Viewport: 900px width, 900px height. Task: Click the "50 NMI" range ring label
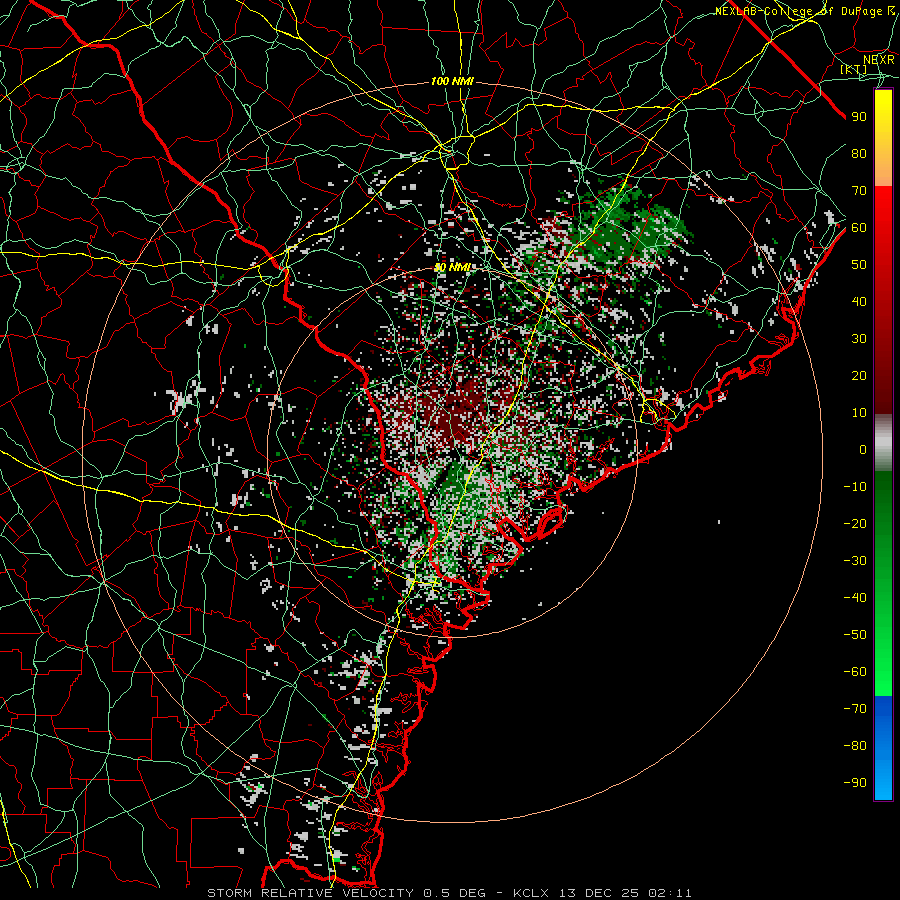452,267
